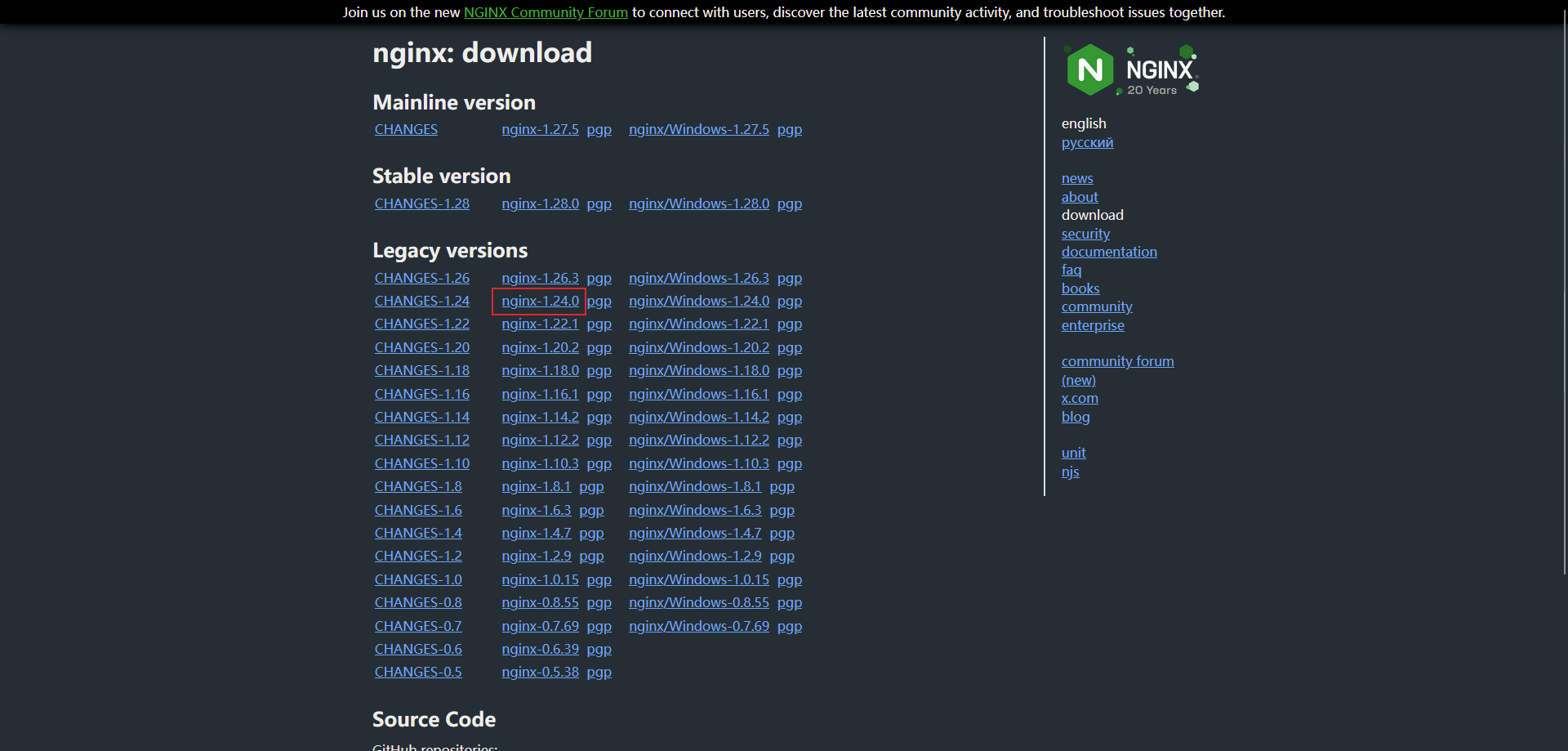Open CHANGES-1.14 changelog

pyautogui.click(x=422, y=417)
